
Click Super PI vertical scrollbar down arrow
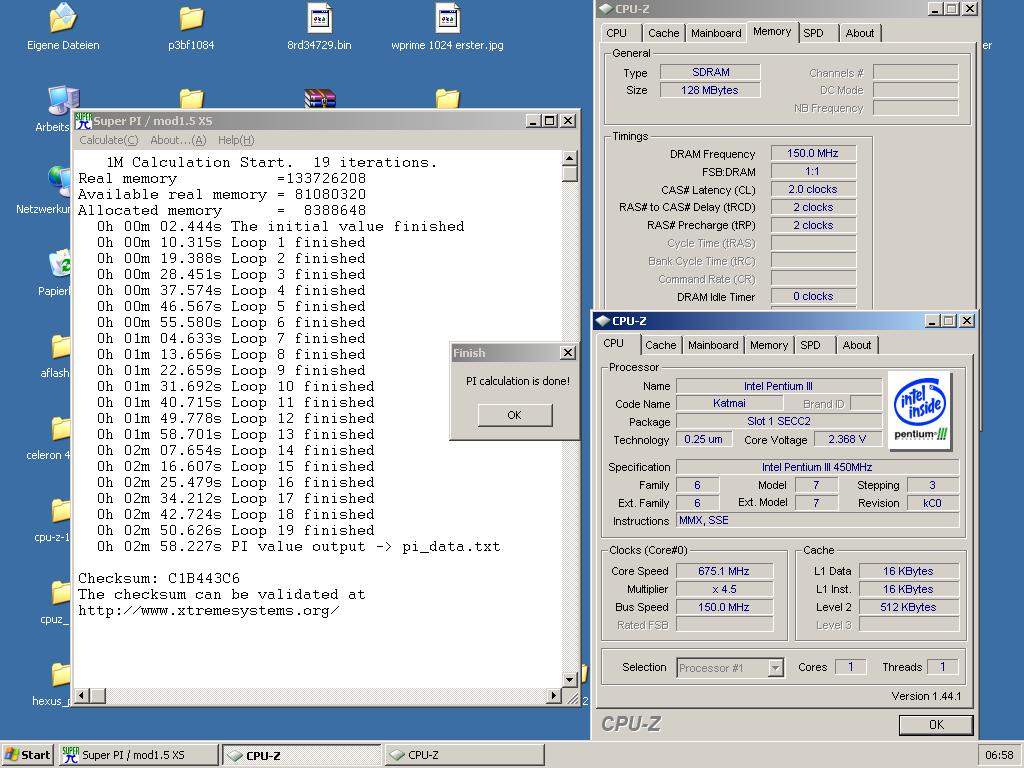click(x=569, y=680)
